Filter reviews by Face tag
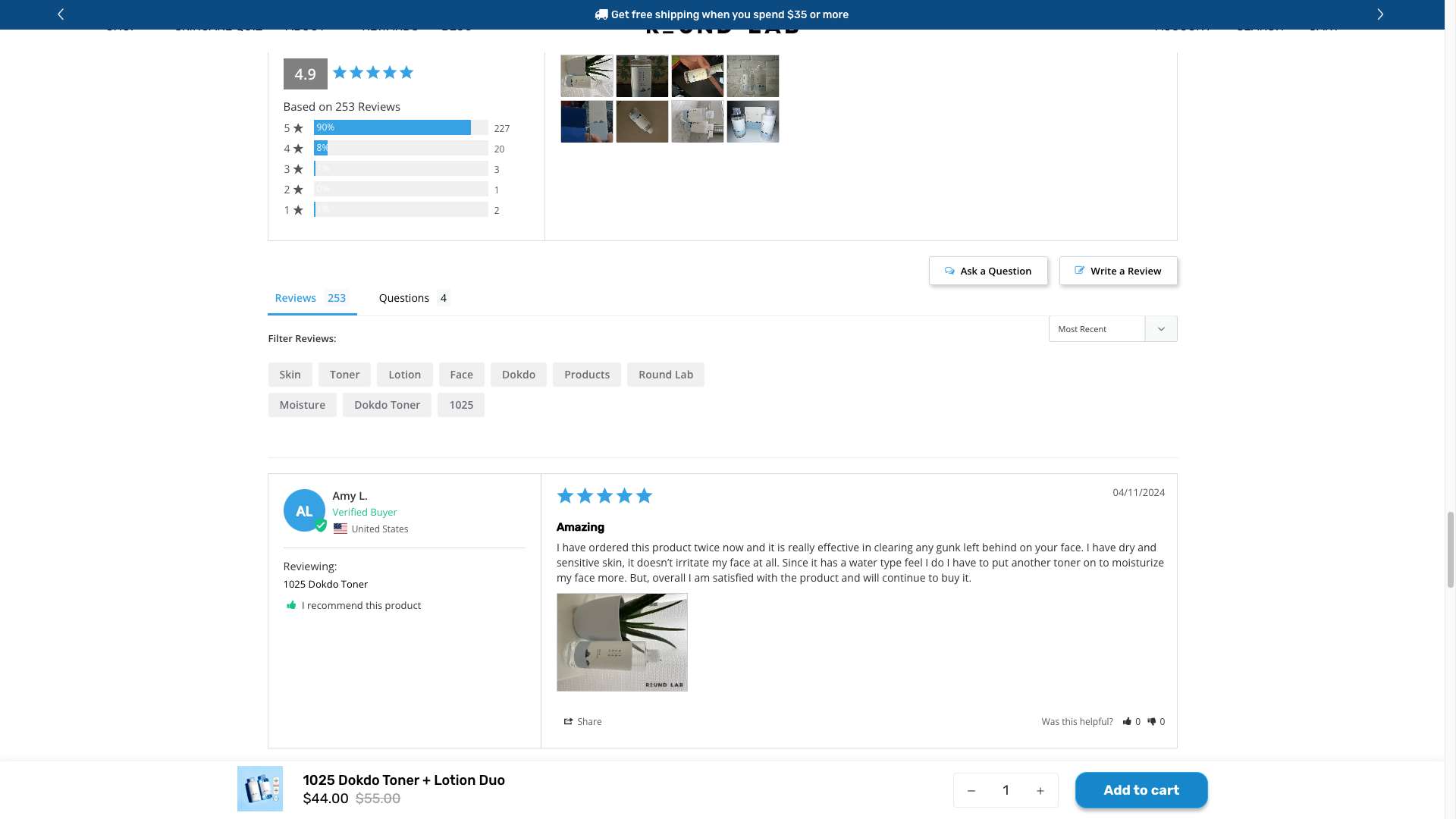The width and height of the screenshot is (1456, 819). [461, 375]
